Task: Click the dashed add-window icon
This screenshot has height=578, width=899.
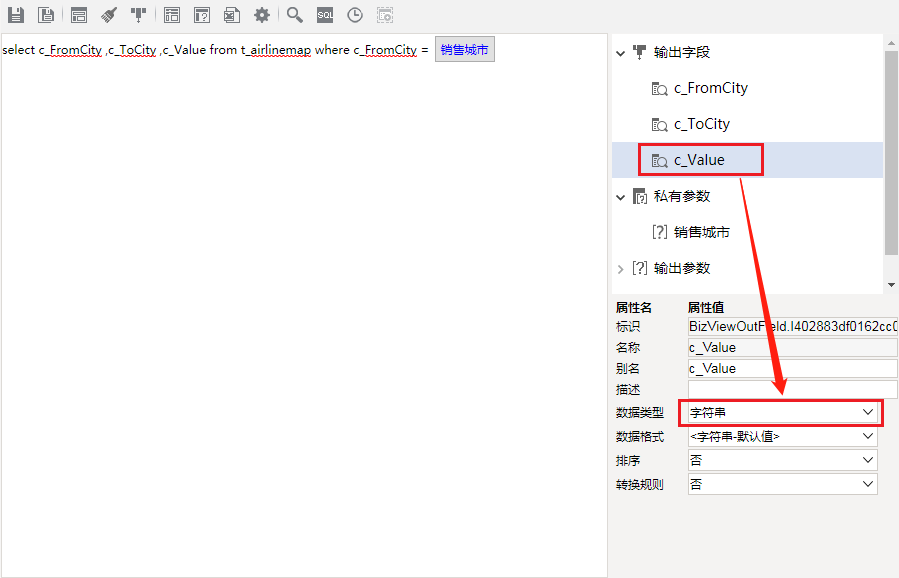Action: [x=385, y=15]
